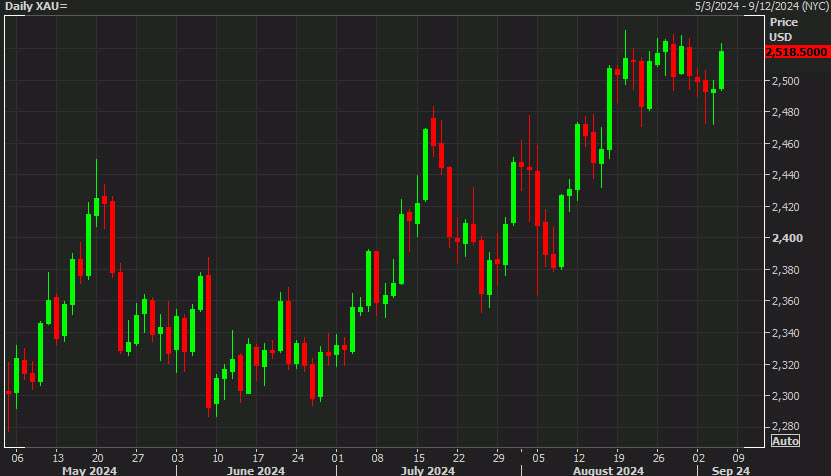Click the bold 2,400 price axis label
831x476 pixels.
[787, 238]
